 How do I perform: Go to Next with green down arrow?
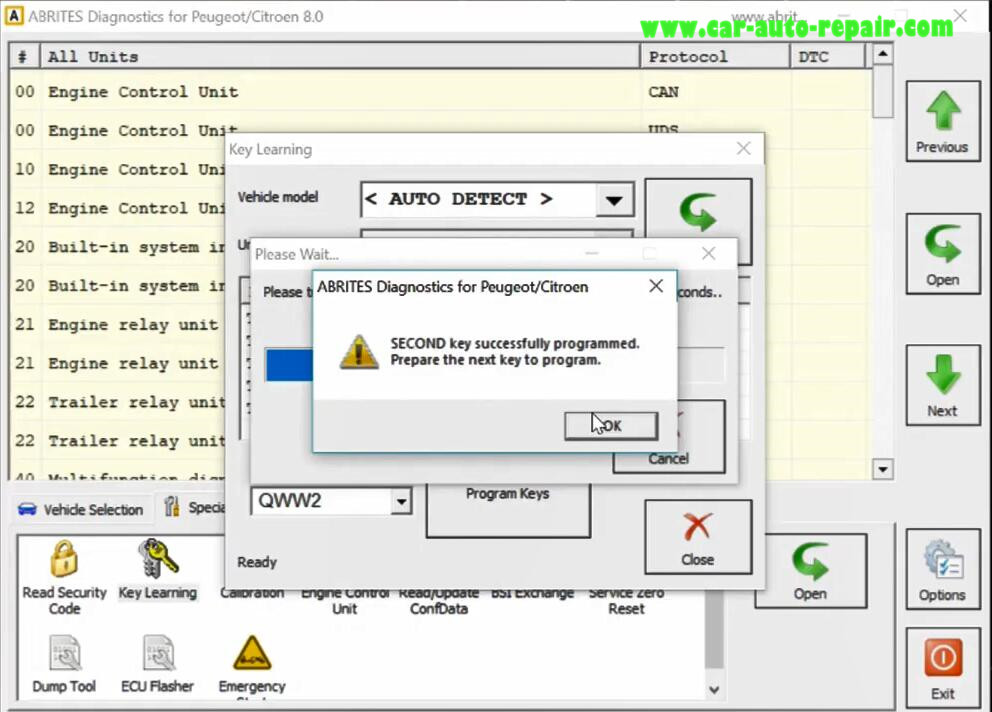click(943, 385)
